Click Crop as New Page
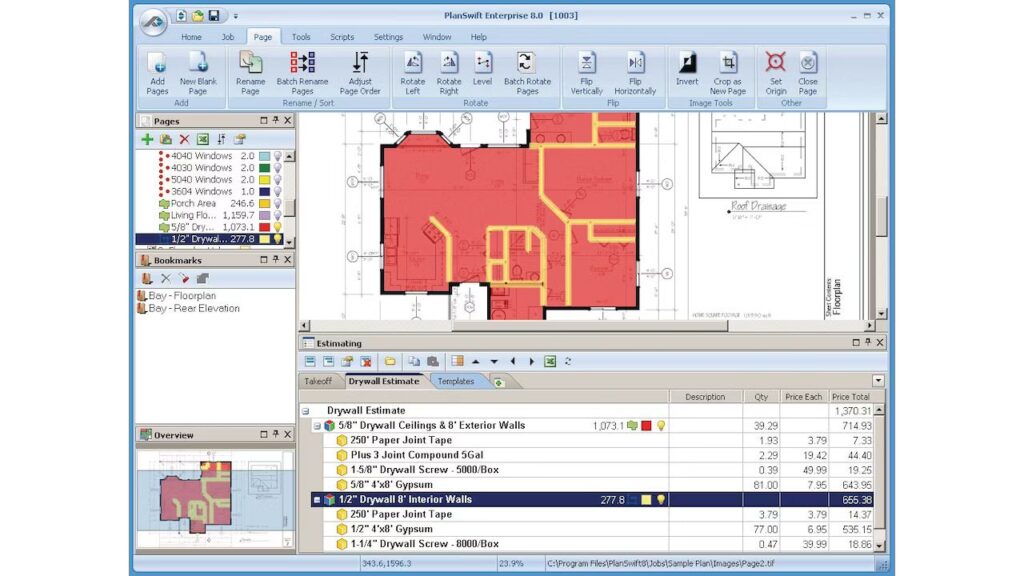 click(x=728, y=72)
